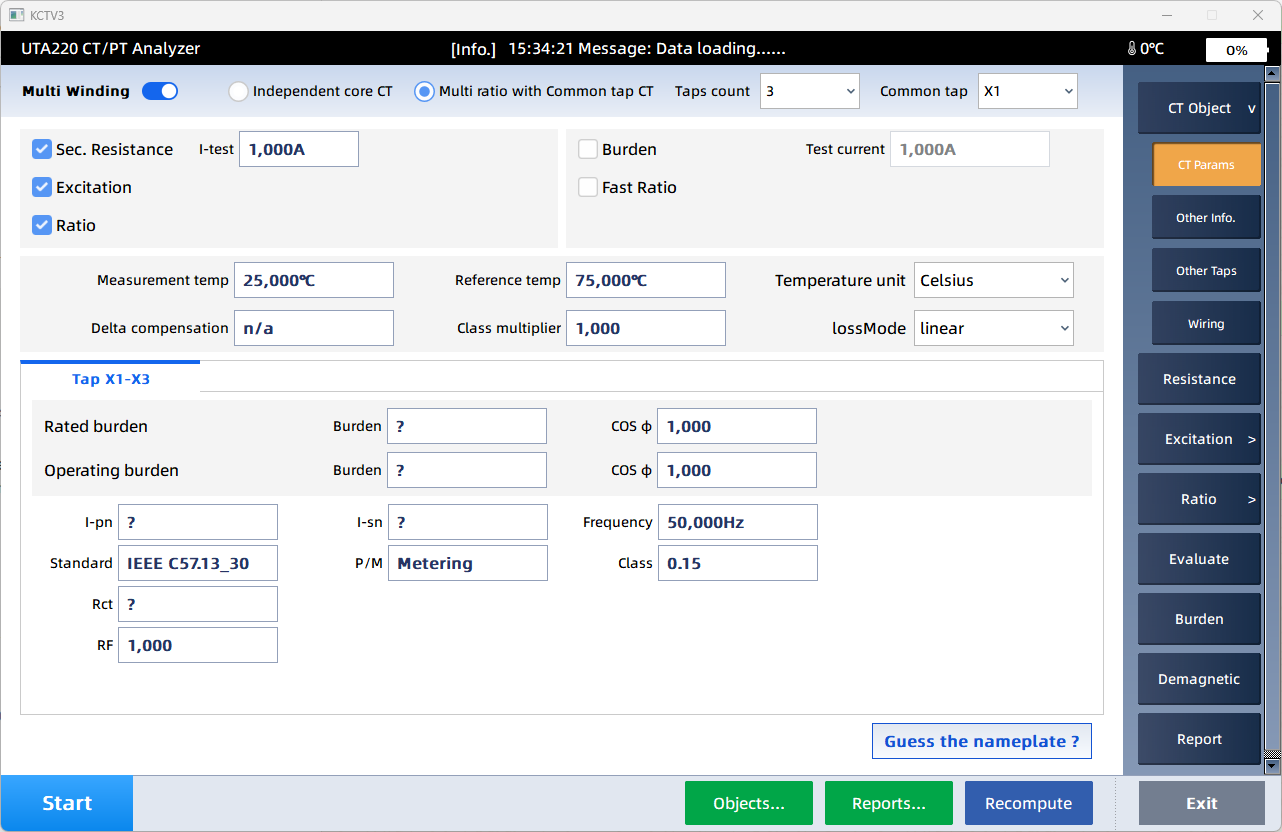The width and height of the screenshot is (1282, 832).
Task: Click the RF input field
Action: pos(198,645)
